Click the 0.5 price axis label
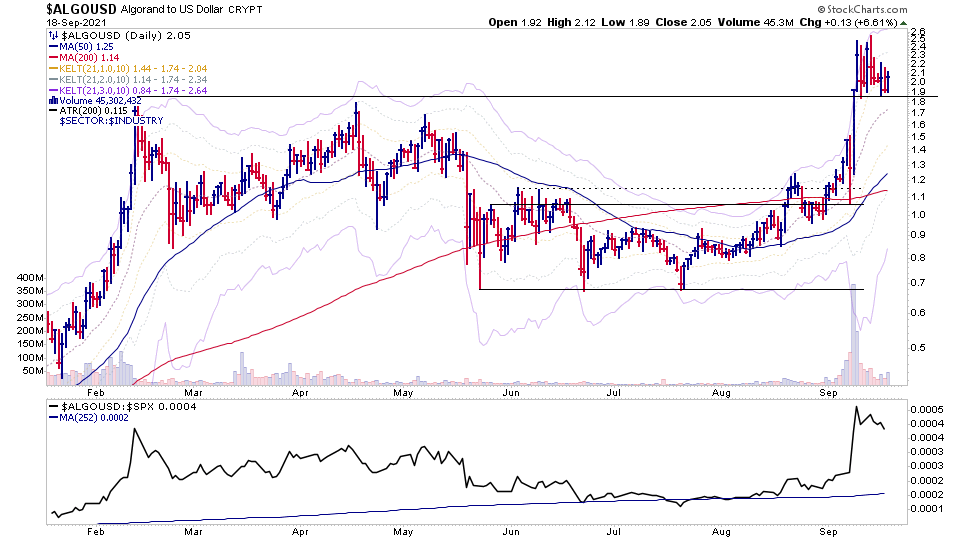Image resolution: width=960 pixels, height=540 pixels. (x=918, y=348)
